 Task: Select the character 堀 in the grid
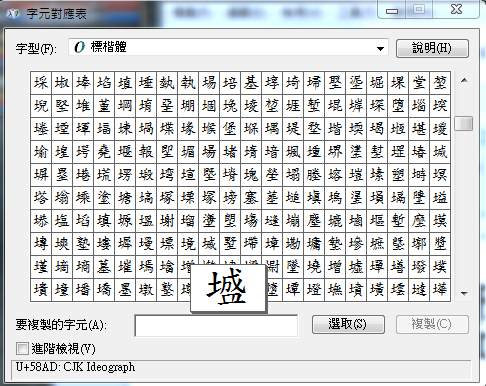click(x=377, y=82)
